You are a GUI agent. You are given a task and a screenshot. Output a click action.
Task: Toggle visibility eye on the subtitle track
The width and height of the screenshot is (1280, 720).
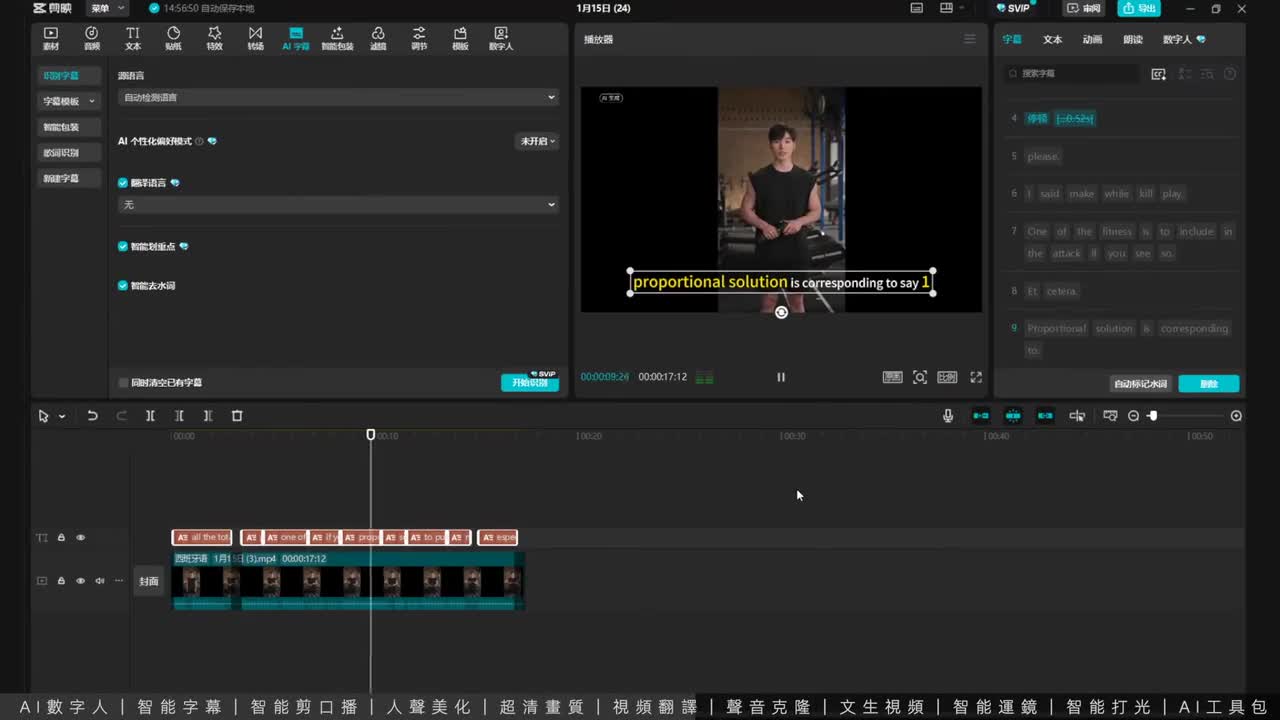click(x=81, y=538)
